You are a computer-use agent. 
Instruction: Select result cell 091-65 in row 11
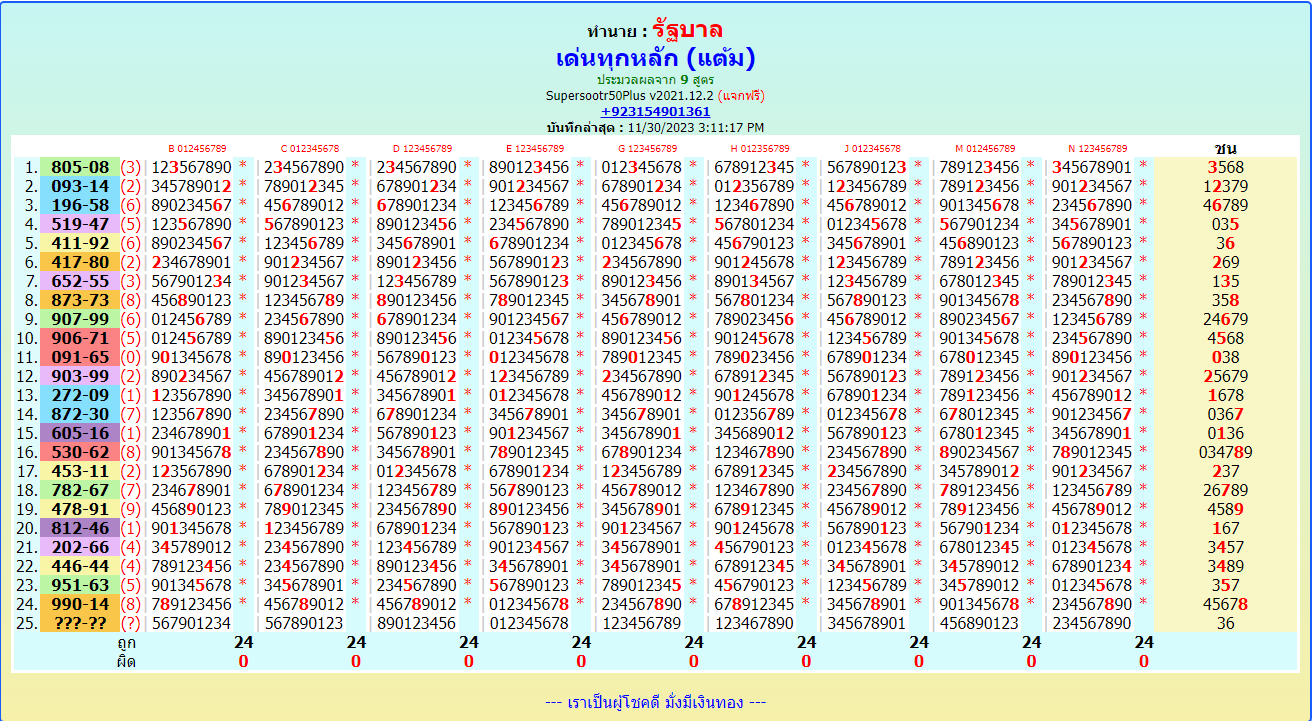tap(80, 357)
